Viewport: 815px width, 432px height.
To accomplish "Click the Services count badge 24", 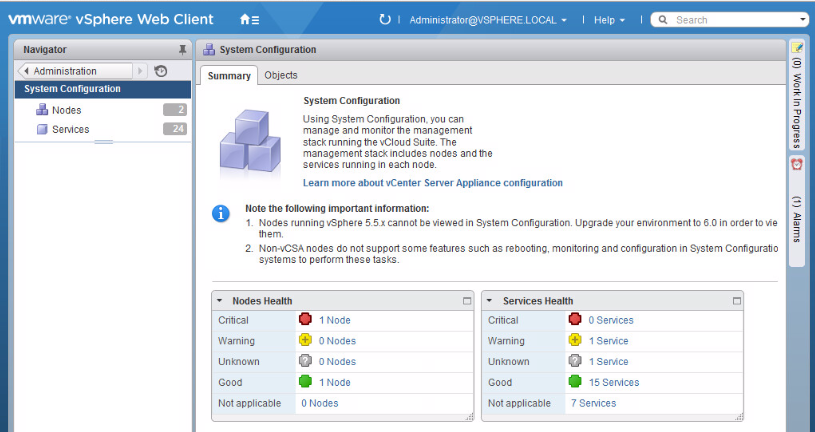I will point(175,129).
